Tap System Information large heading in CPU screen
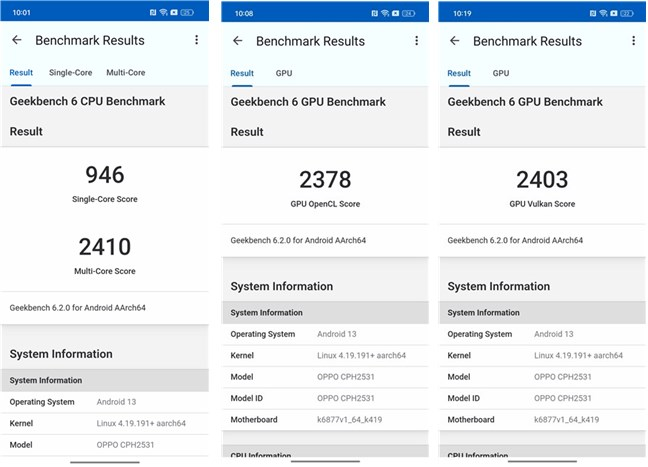This screenshot has width=648, height=467. 61,354
